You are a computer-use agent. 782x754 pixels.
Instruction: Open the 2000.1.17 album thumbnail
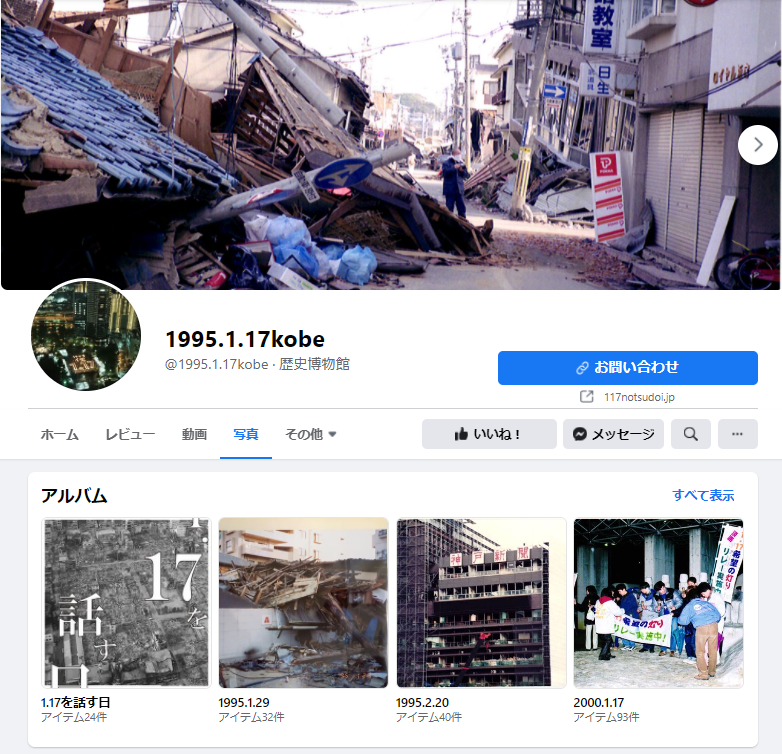[x=658, y=603]
